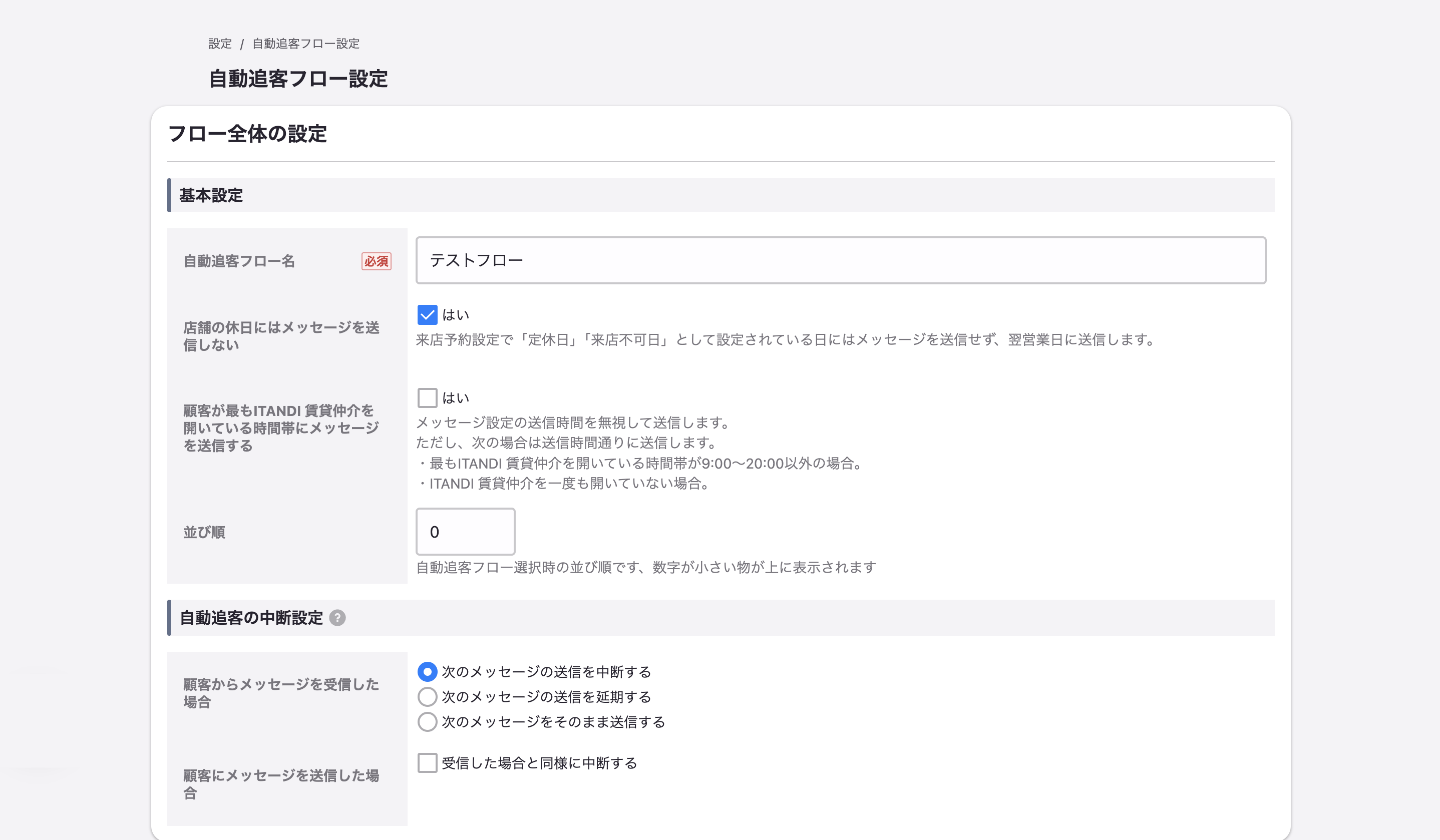The image size is (1440, 840).
Task: Click the 店舗の休日にはメッセージを送信しない label
Action: [281, 336]
